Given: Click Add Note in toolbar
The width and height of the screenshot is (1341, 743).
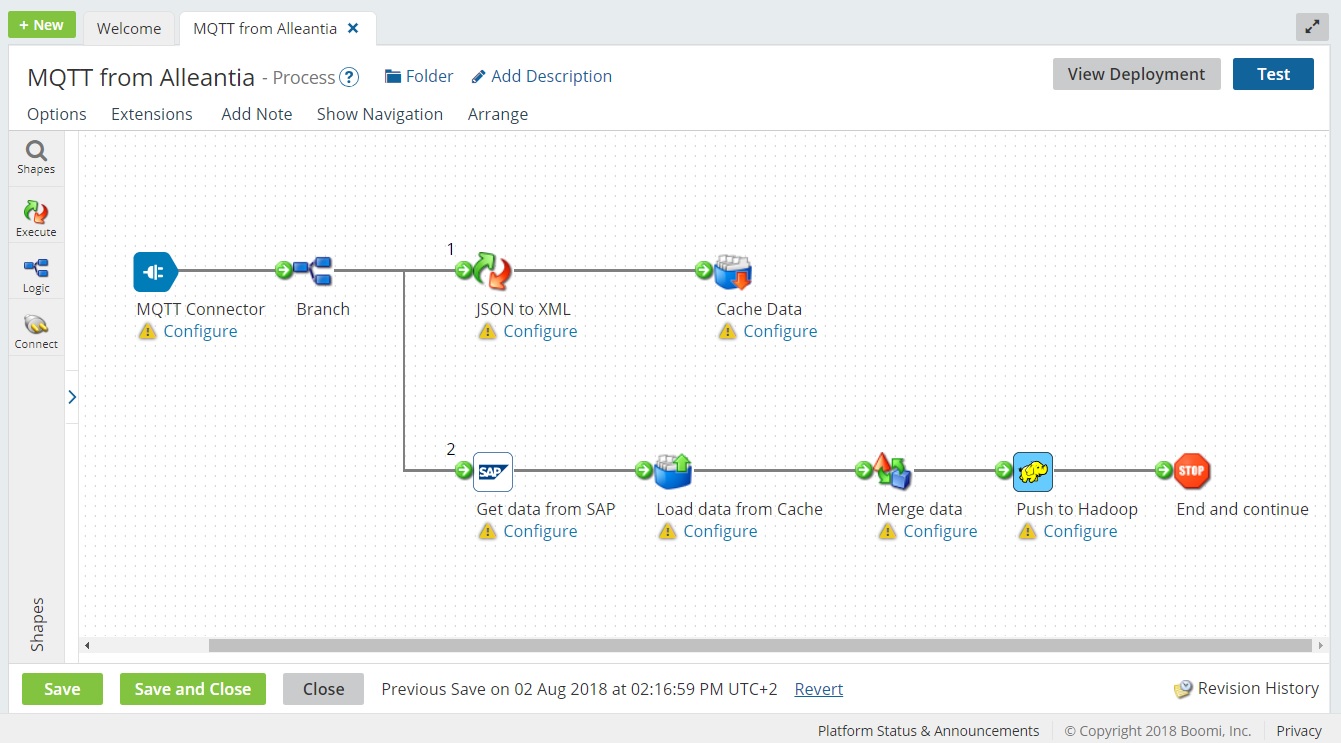Looking at the screenshot, I should (257, 114).
